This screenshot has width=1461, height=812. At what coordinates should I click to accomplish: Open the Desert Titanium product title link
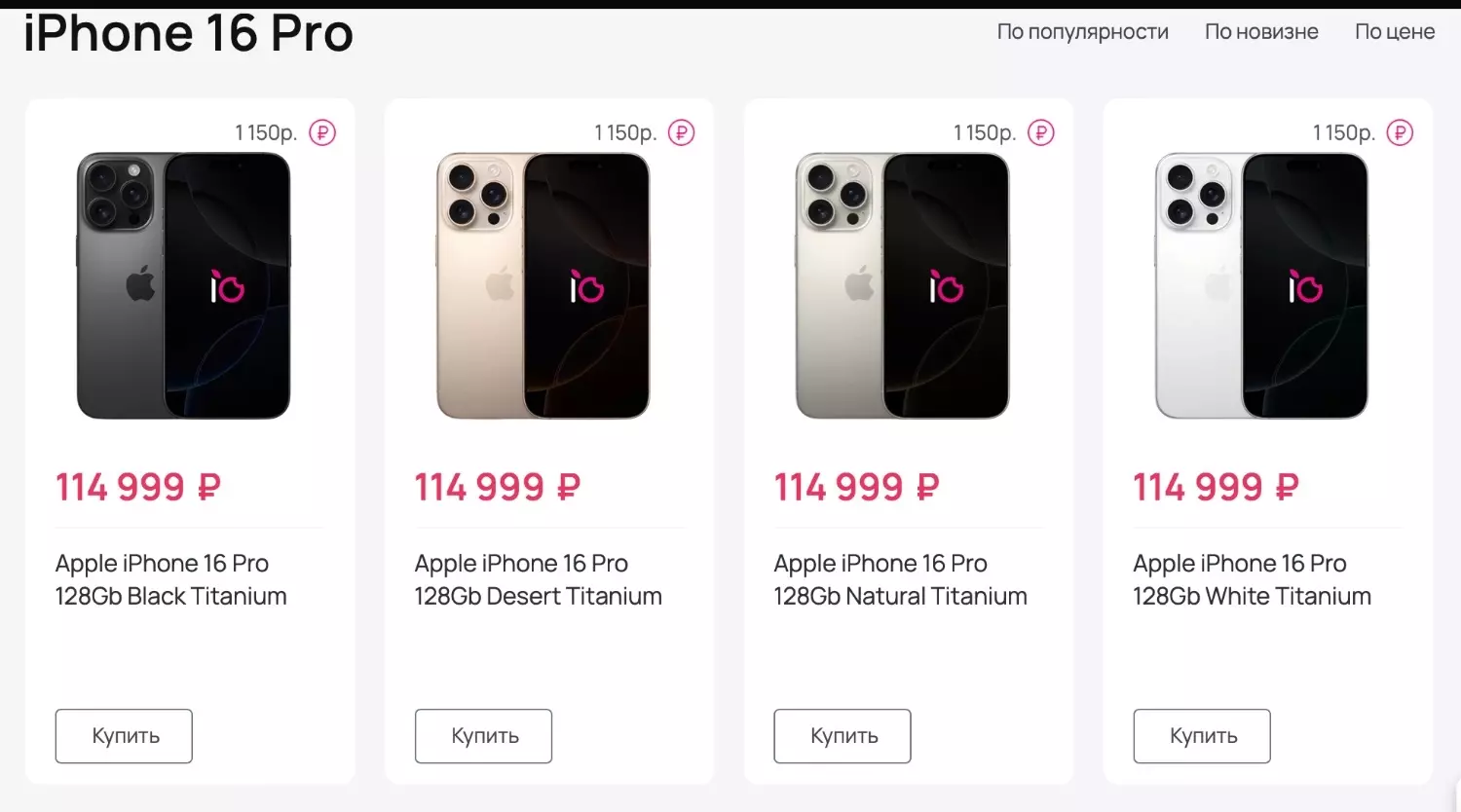point(538,579)
